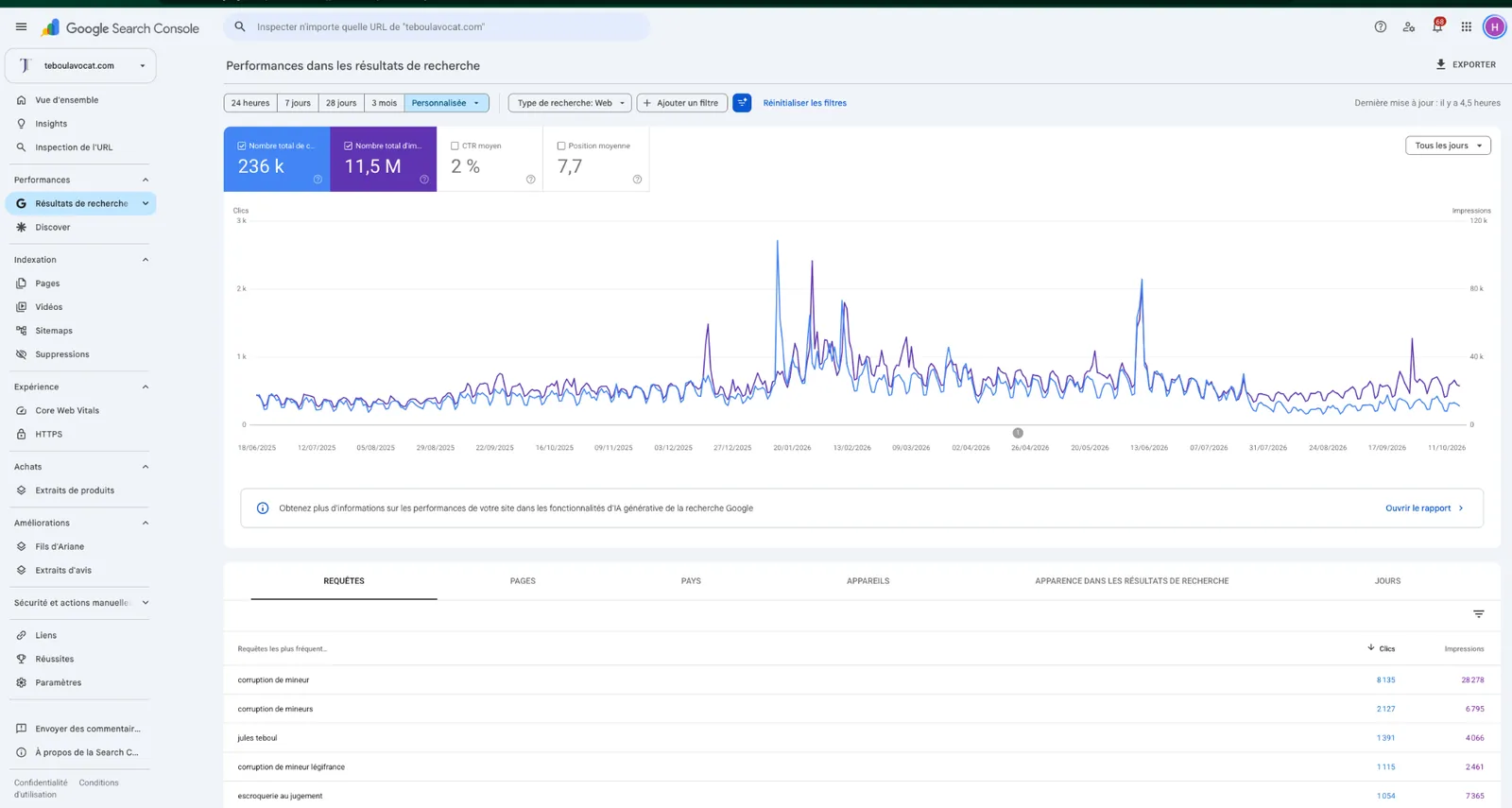Image resolution: width=1512 pixels, height=808 pixels.
Task: Show help for total clicks card
Action: tap(318, 180)
